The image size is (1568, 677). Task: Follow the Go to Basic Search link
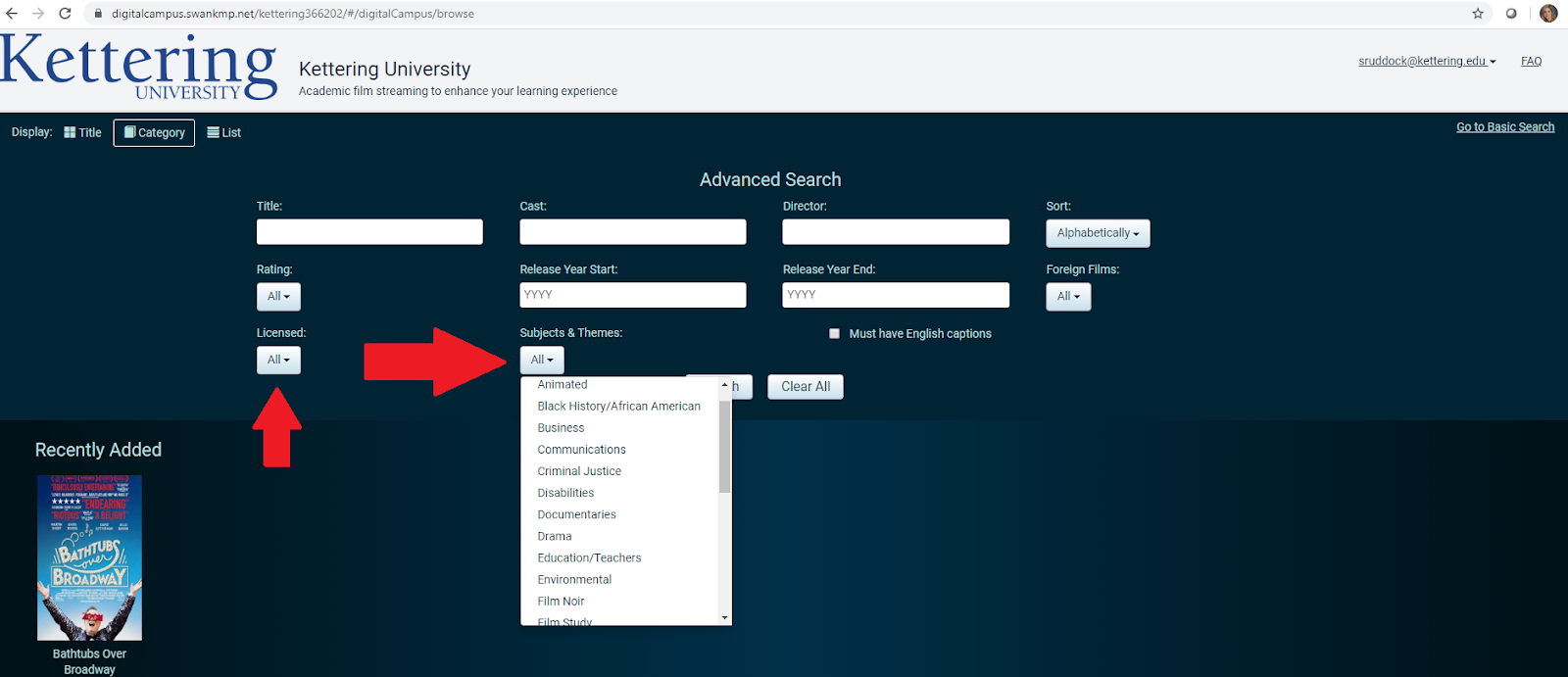1505,127
